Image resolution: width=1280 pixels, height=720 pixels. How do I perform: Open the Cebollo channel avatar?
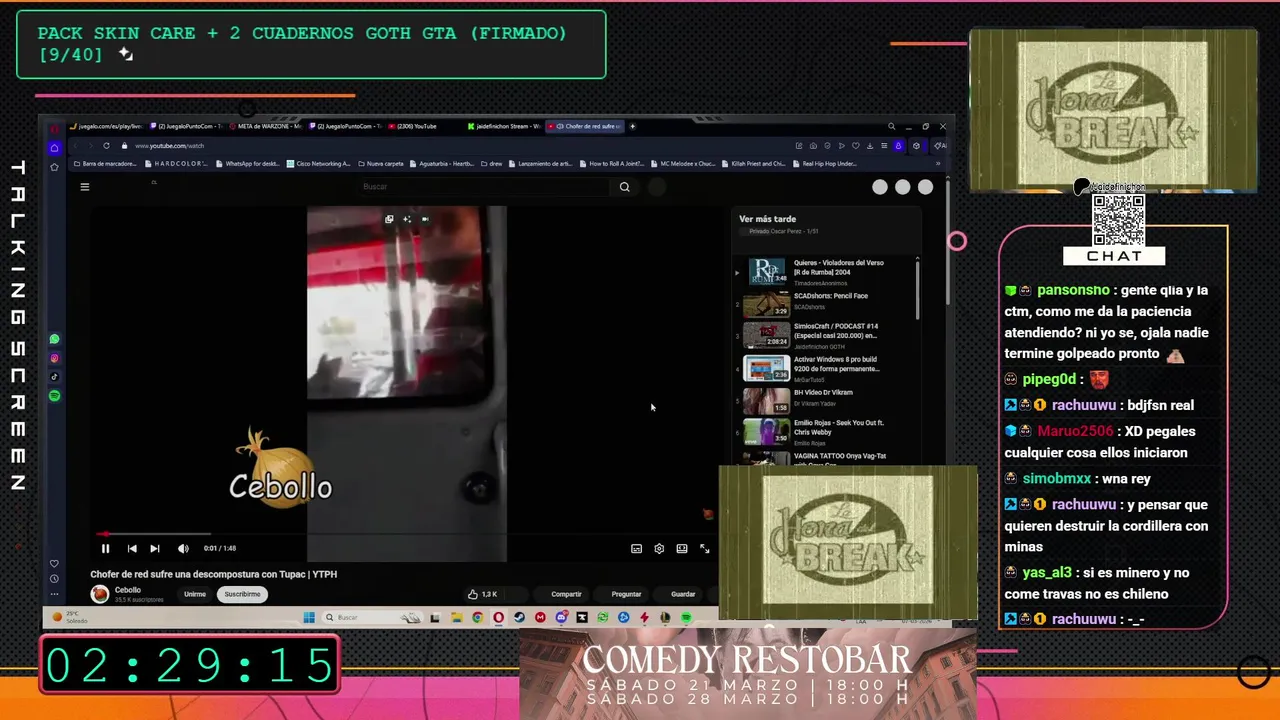100,594
